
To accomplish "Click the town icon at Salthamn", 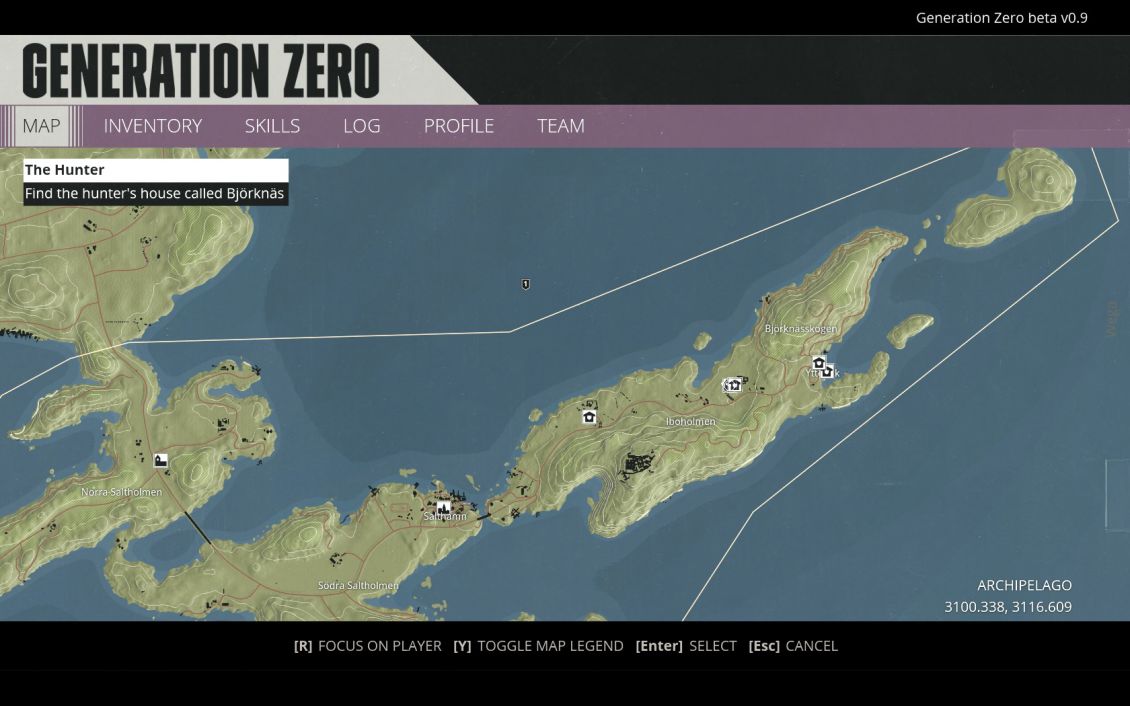I will click(x=443, y=507).
